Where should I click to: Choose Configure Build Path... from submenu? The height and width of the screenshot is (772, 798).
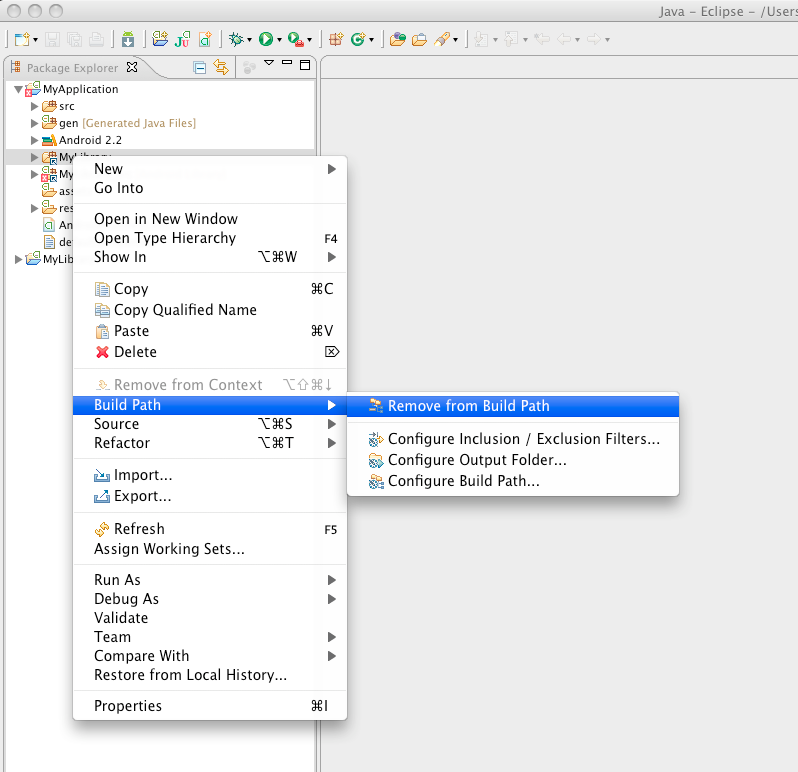pos(463,481)
